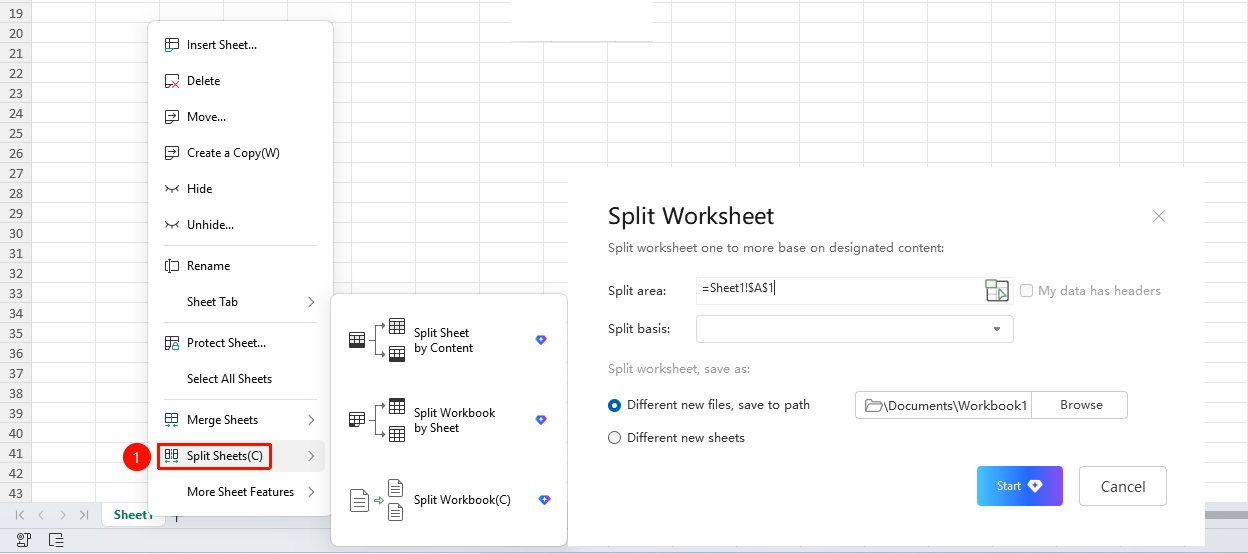Expand the Merge Sheets submenu arrow
Image resolution: width=1248 pixels, height=554 pixels.
point(311,420)
